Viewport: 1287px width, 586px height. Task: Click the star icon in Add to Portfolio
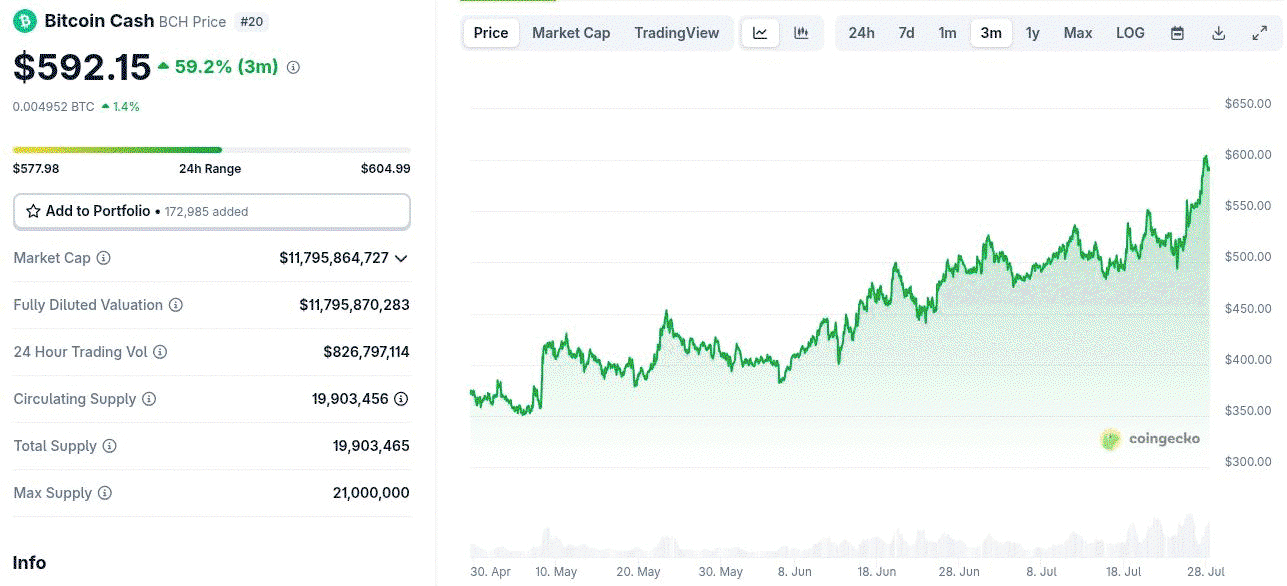point(33,211)
